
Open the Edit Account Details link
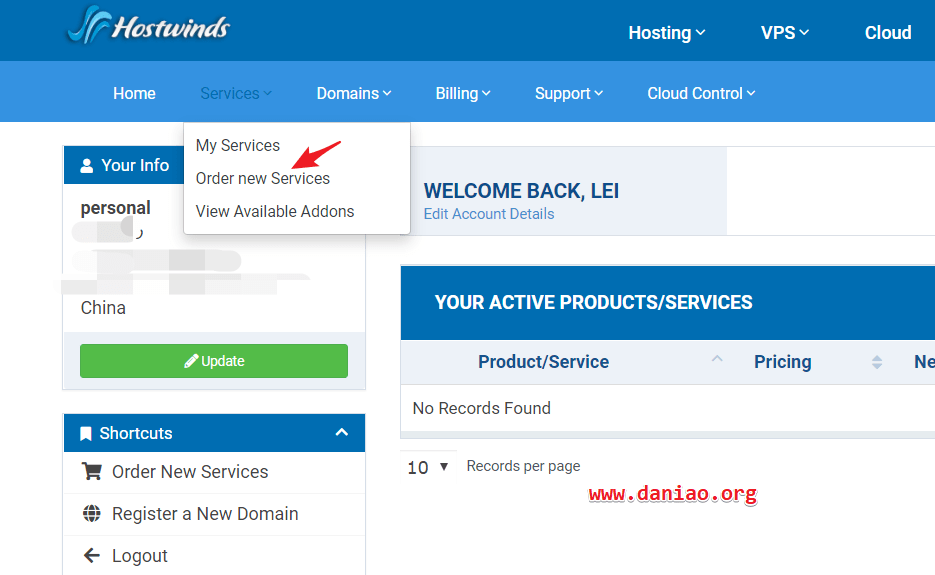489,213
